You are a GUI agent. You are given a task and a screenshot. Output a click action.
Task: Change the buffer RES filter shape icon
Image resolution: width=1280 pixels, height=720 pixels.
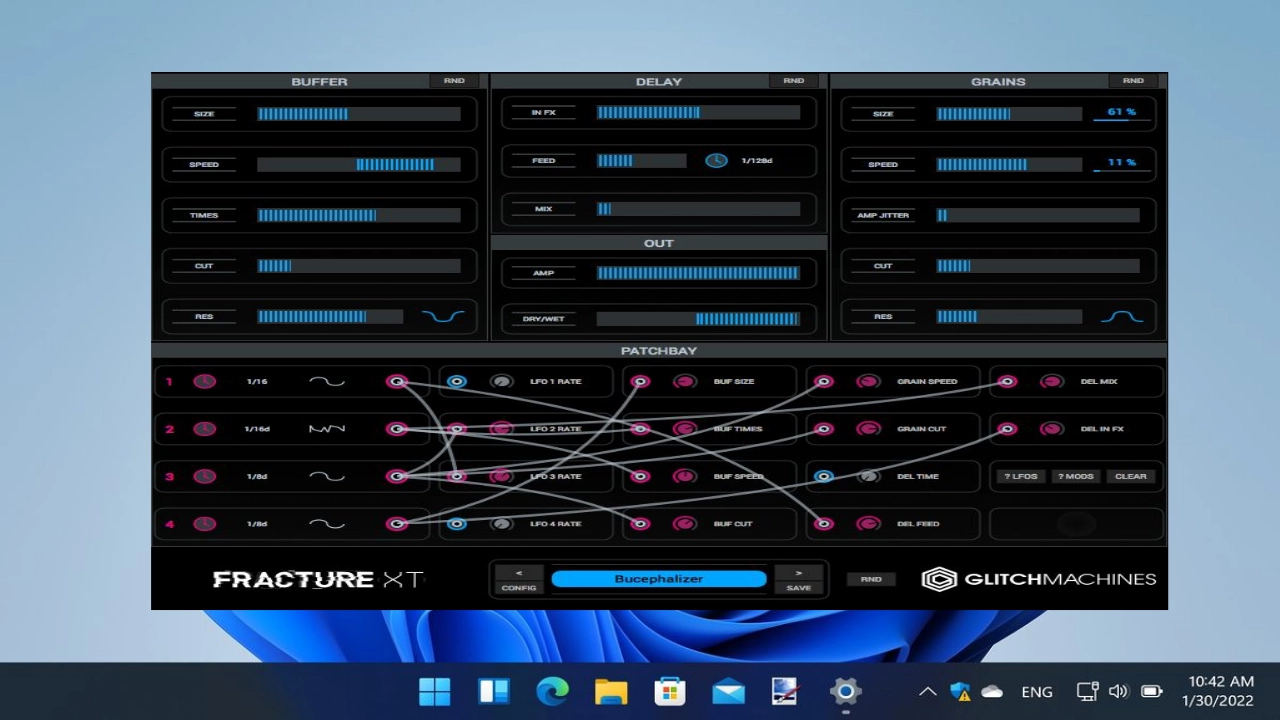pyautogui.click(x=443, y=316)
